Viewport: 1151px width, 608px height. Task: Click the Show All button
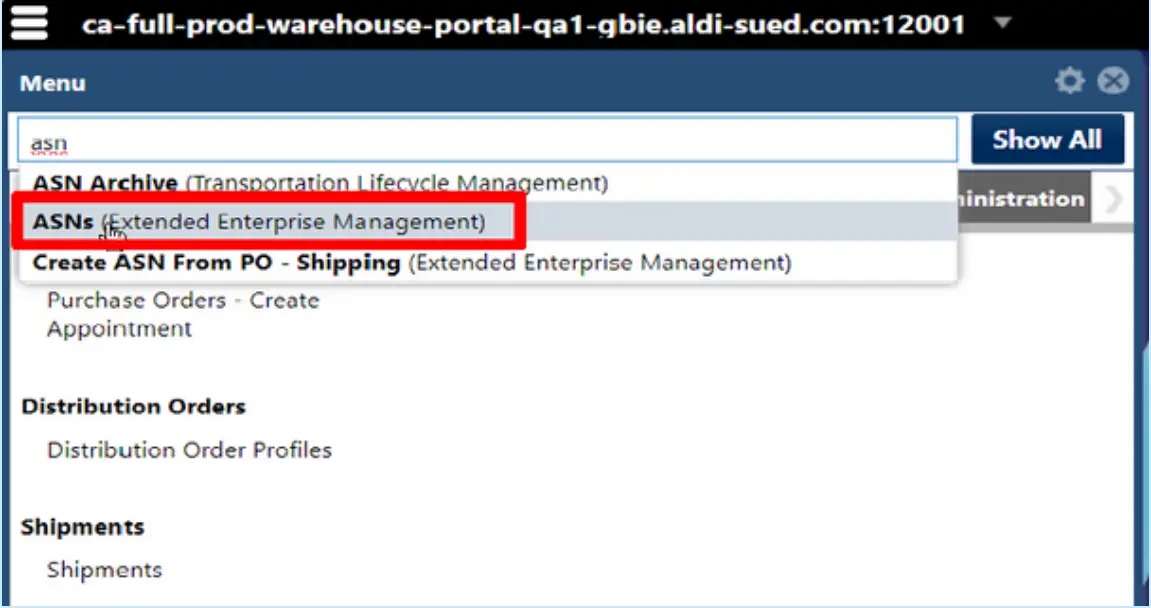point(1047,139)
